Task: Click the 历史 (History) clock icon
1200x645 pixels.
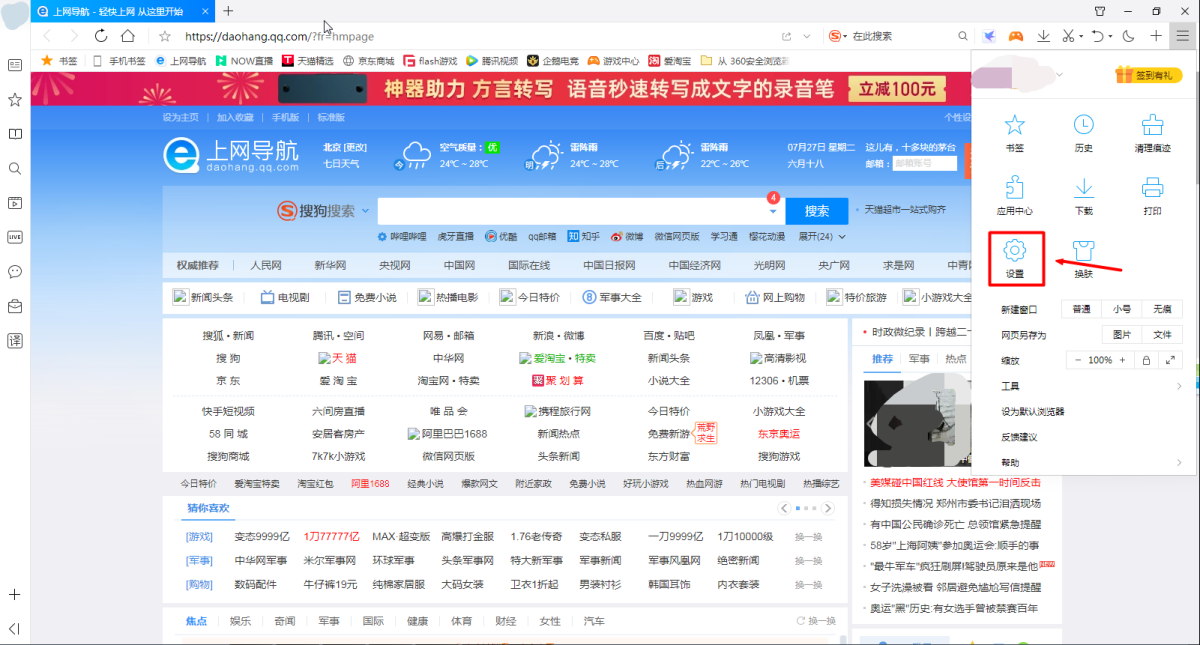Action: [x=1083, y=132]
